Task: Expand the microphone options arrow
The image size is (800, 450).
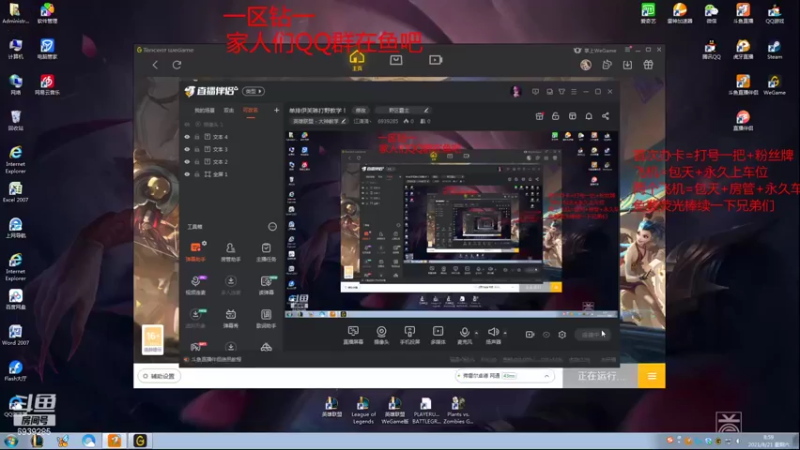Action: (x=477, y=333)
